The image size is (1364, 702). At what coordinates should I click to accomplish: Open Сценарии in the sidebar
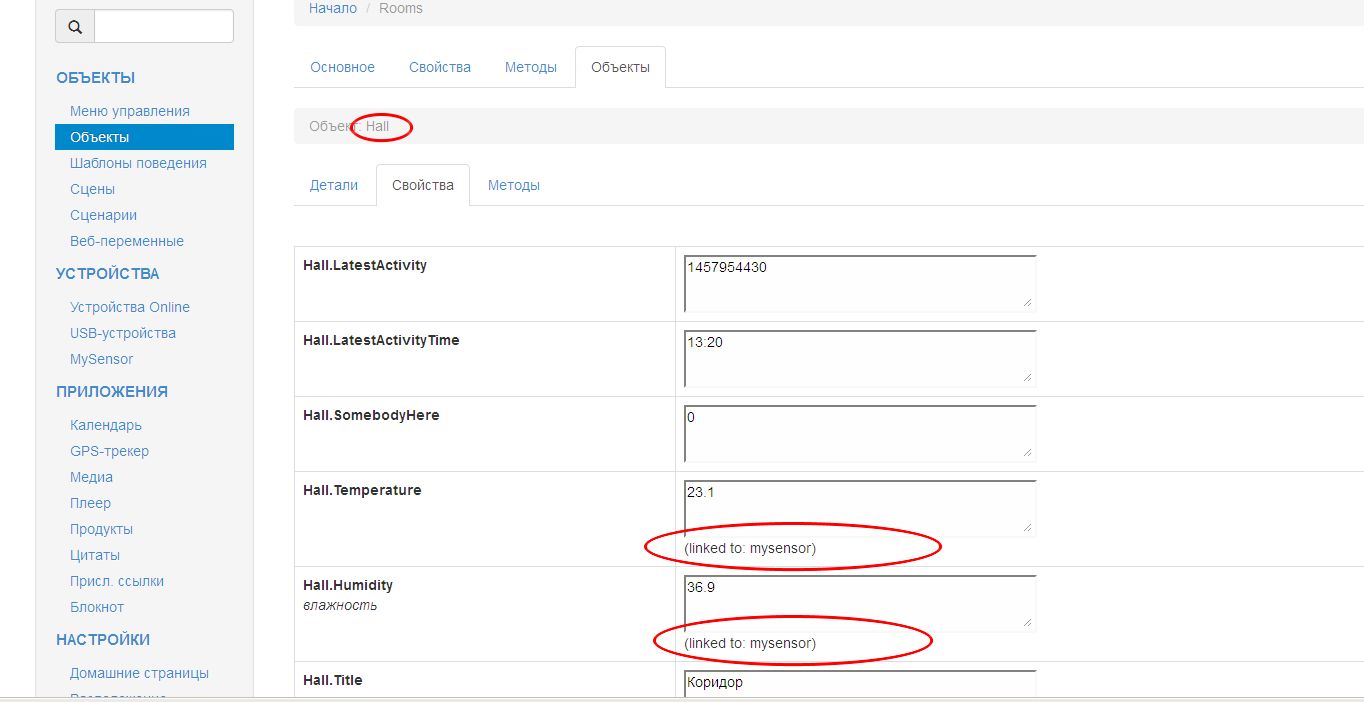103,215
